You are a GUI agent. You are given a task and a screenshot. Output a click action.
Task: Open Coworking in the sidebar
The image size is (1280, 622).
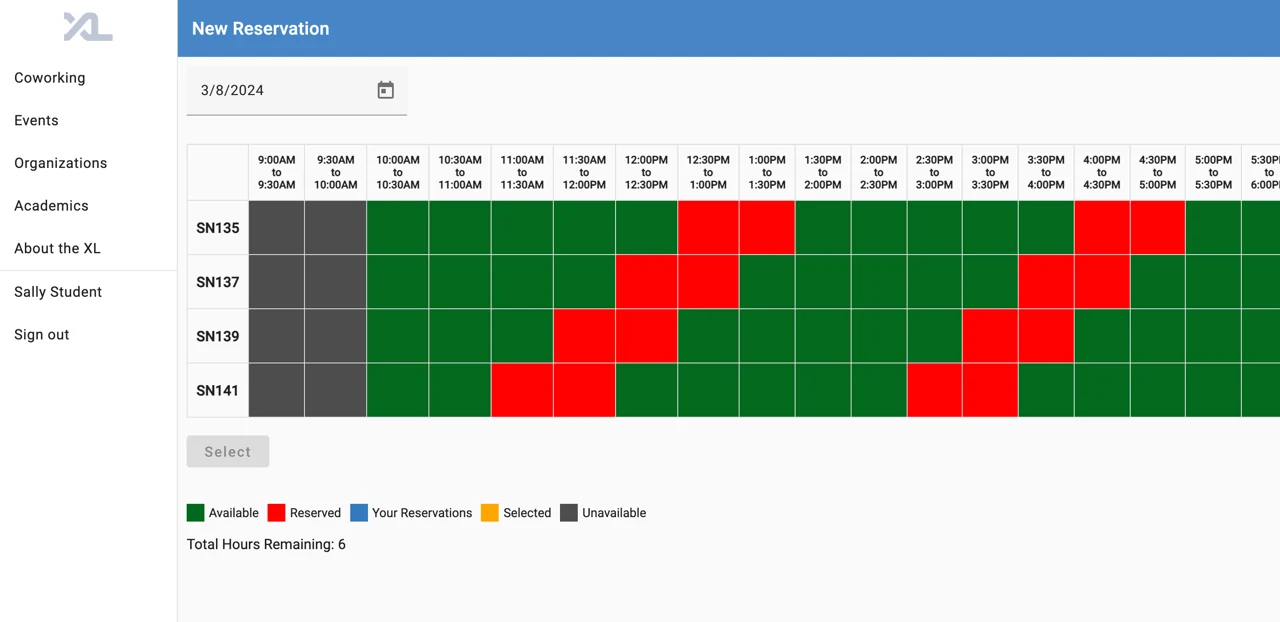(x=50, y=78)
